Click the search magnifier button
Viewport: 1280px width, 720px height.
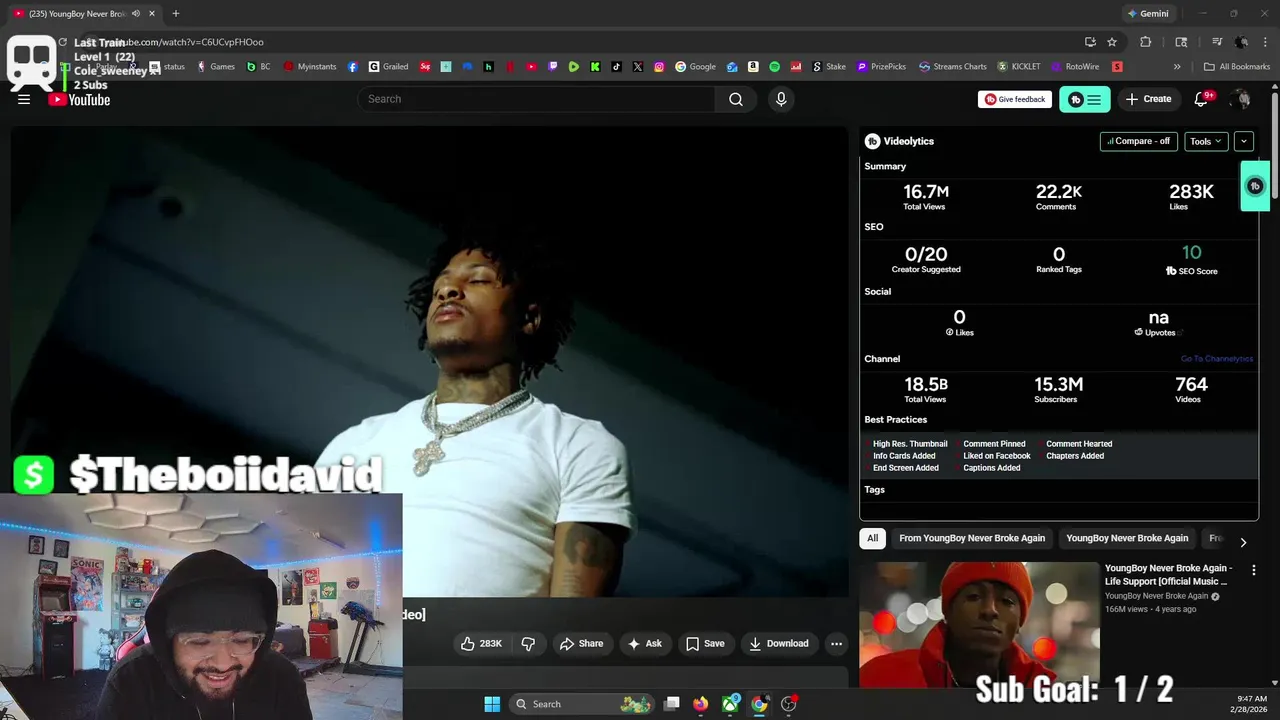(736, 99)
